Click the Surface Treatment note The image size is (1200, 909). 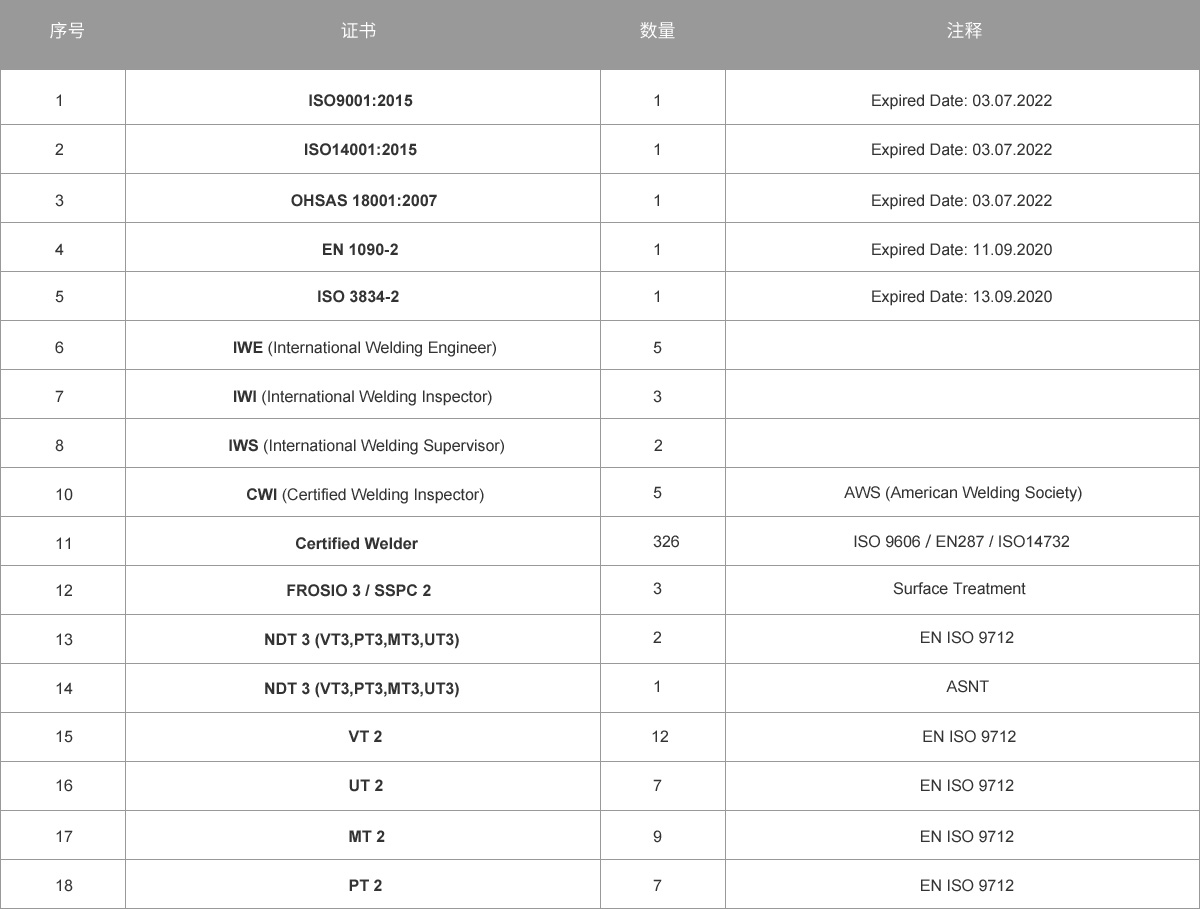pos(959,588)
